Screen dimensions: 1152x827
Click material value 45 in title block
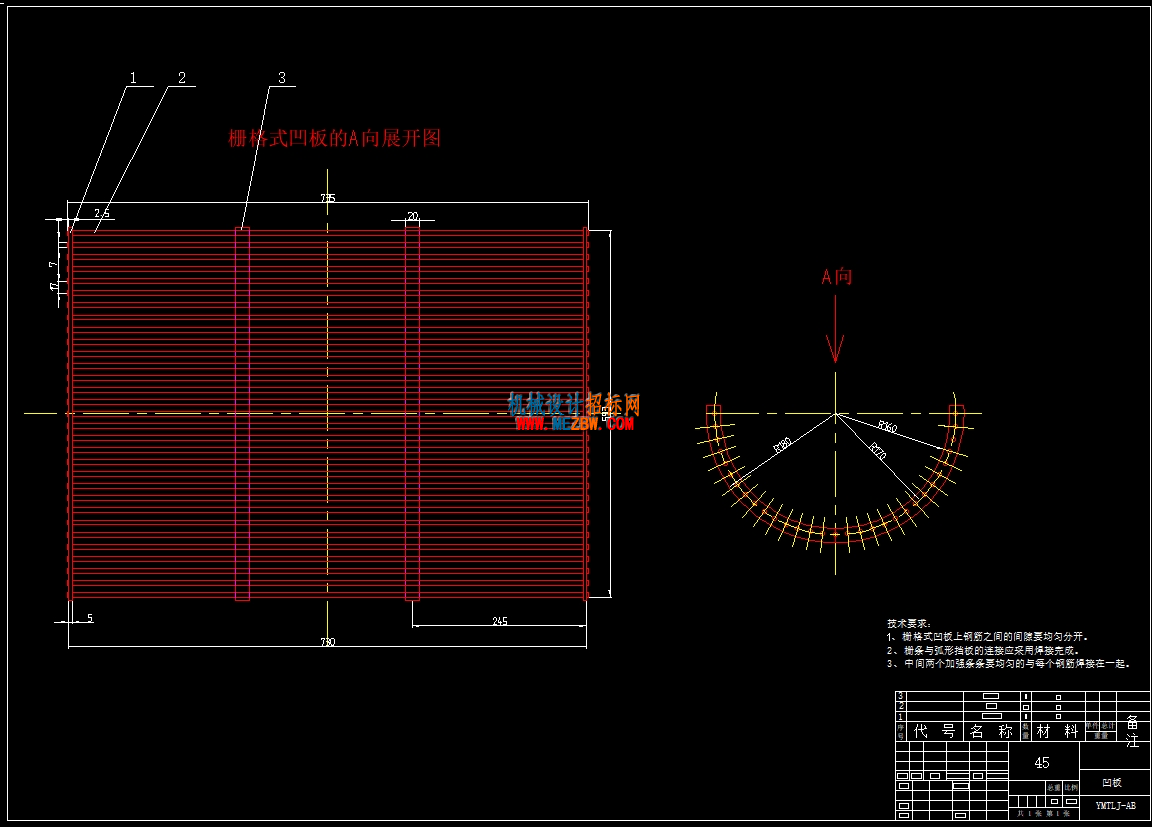point(1042,763)
